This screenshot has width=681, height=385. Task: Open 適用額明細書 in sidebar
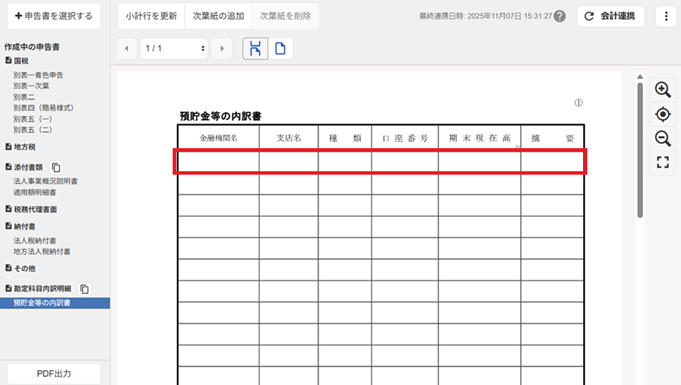point(35,192)
